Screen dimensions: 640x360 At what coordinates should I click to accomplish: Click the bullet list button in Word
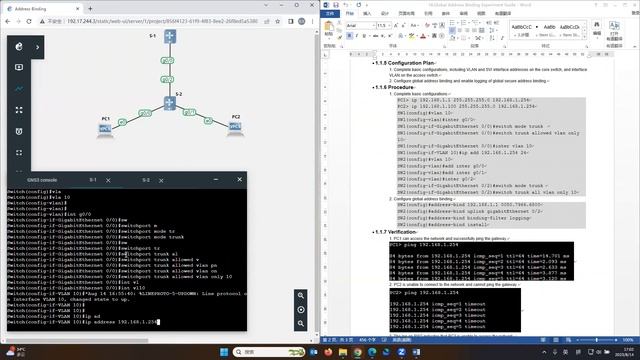pyautogui.click(x=452, y=23)
